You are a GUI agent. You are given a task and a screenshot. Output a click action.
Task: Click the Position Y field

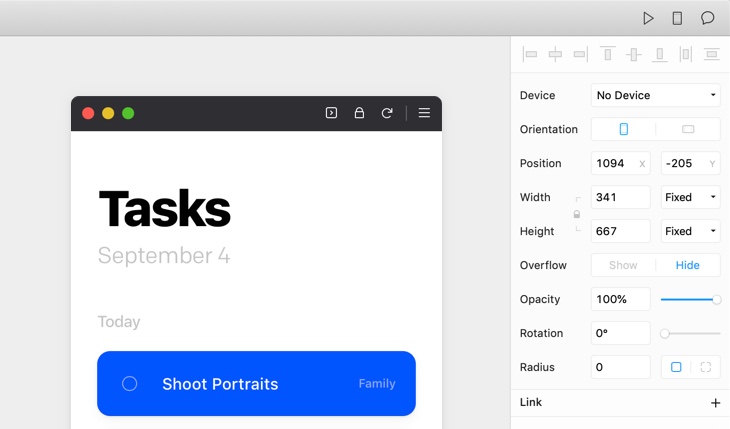[x=690, y=163]
